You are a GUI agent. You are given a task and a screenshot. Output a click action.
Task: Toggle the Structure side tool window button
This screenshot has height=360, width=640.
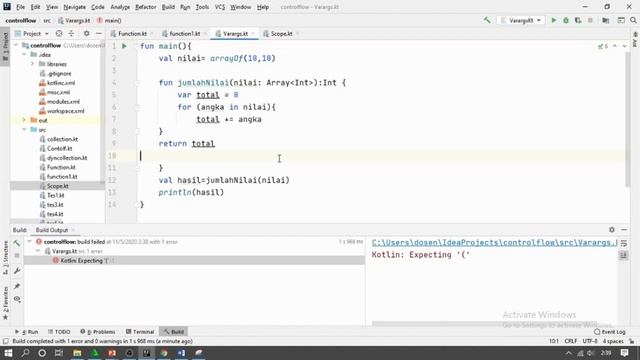pyautogui.click(x=5, y=258)
